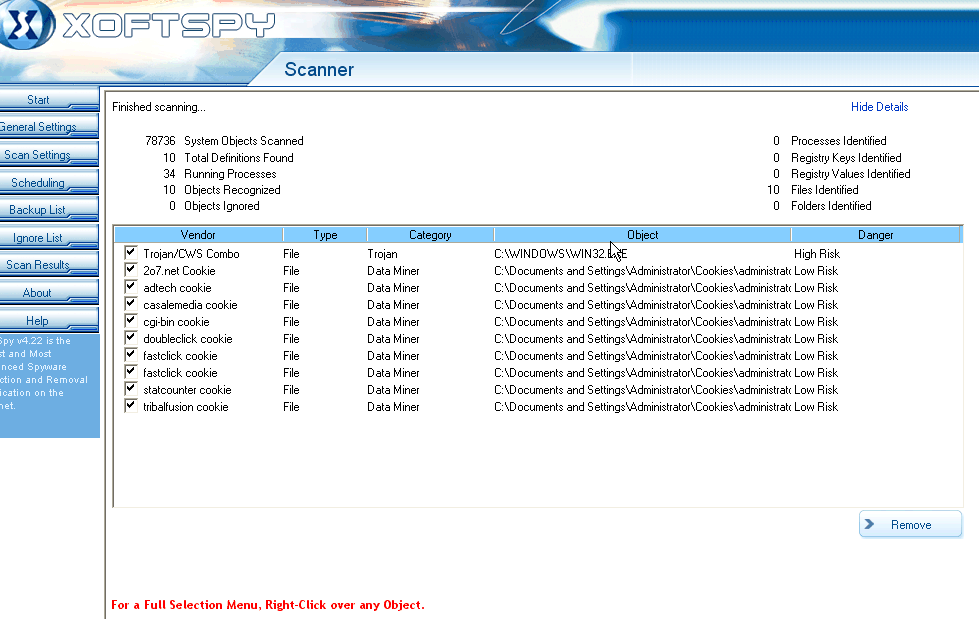Uncheck the cgi-bin cookie checkbox

pos(130,320)
